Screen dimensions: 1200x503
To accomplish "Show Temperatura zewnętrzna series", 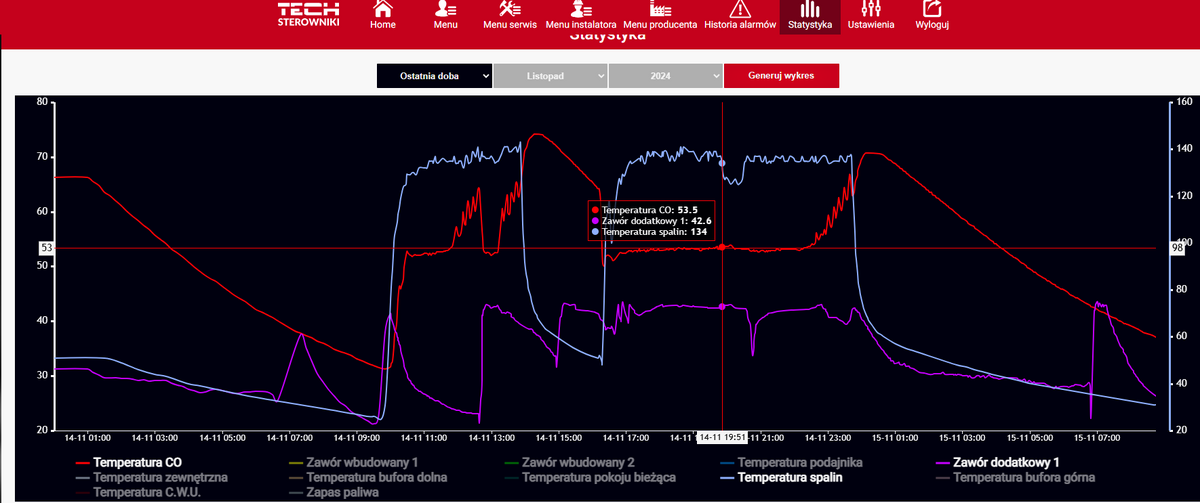I will pos(160,478).
